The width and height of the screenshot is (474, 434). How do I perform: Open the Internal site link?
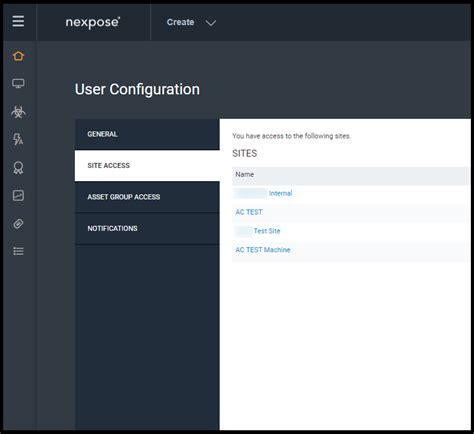(x=280, y=193)
